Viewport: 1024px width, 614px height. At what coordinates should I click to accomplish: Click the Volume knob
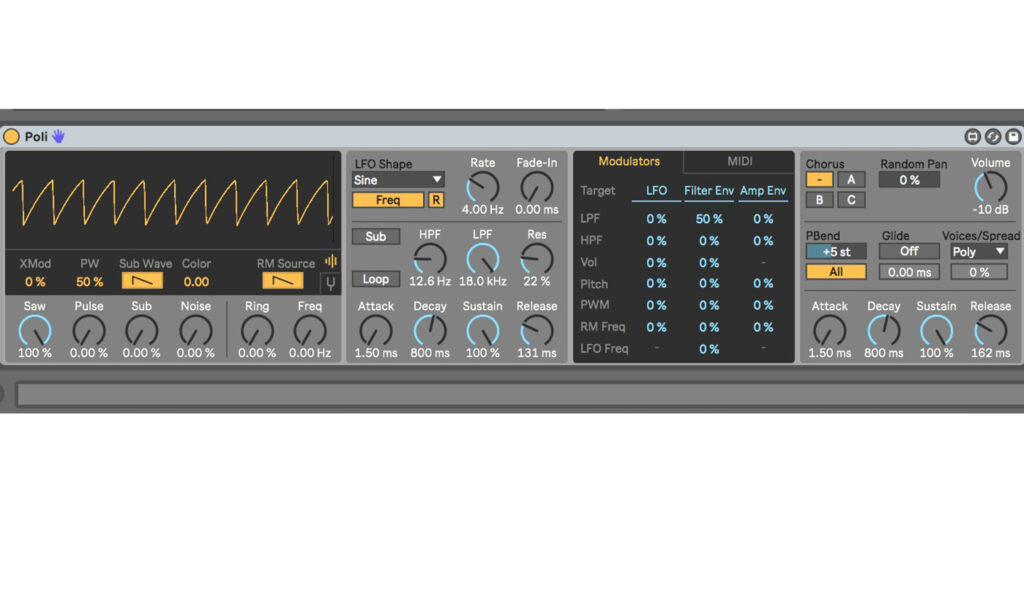(991, 188)
